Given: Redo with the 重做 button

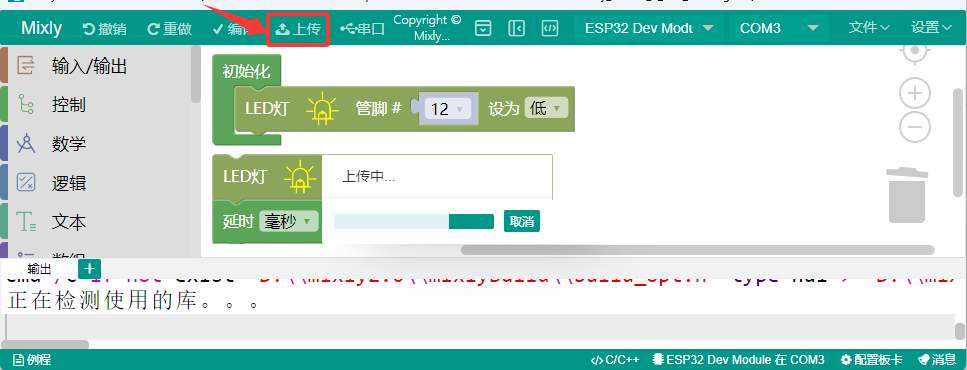Looking at the screenshot, I should [x=170, y=29].
